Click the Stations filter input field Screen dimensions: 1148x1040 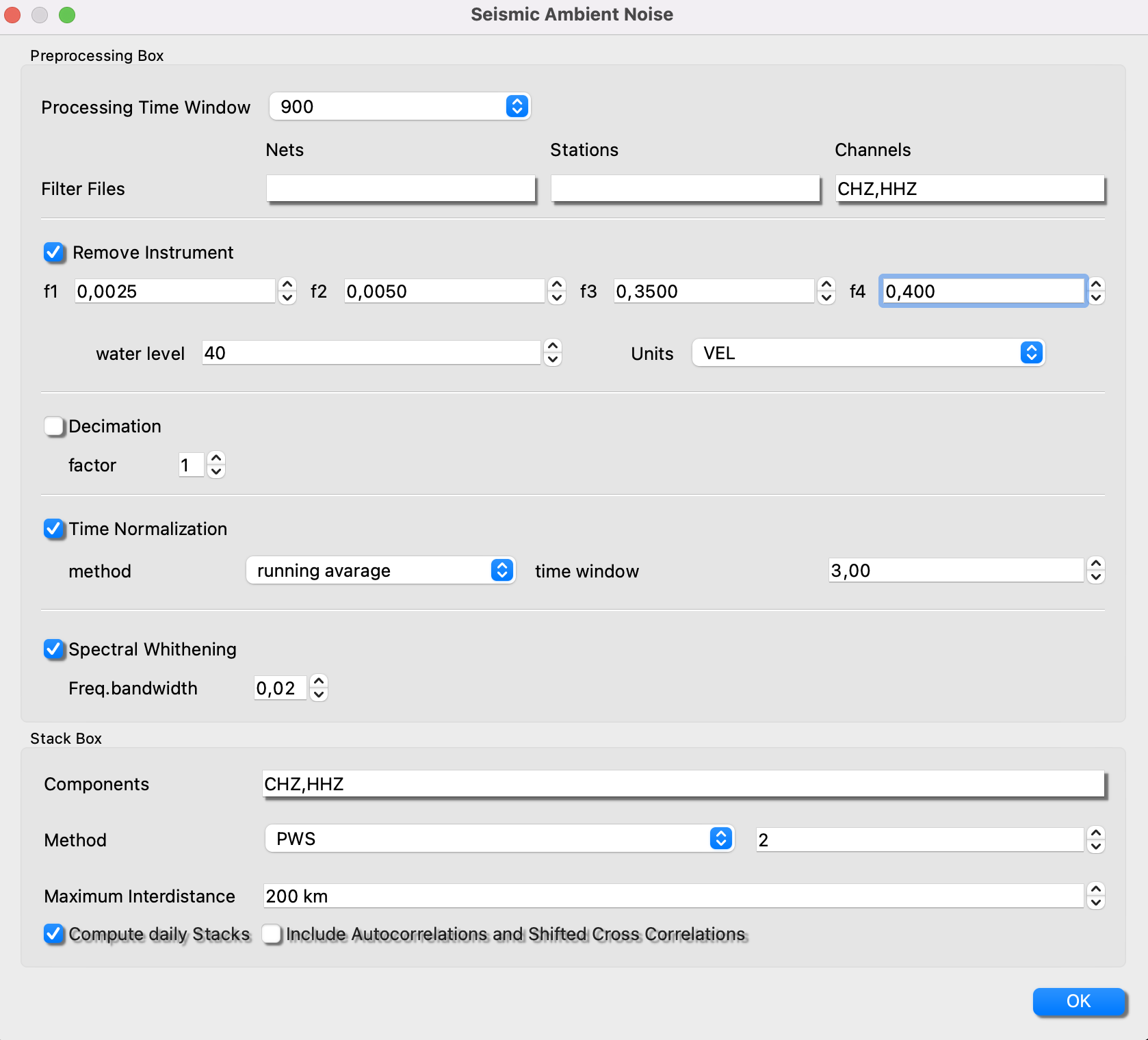(685, 188)
